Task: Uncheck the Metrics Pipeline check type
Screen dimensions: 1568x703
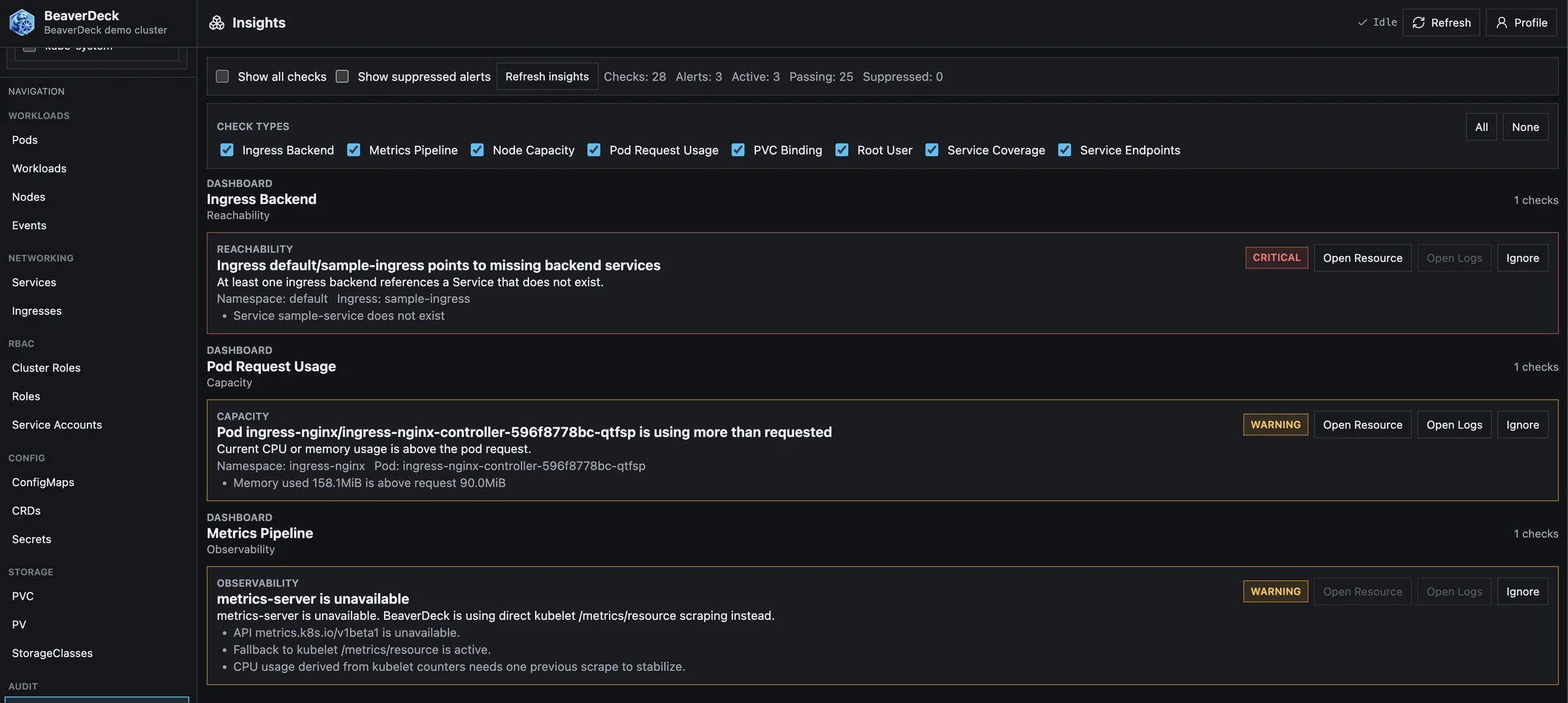Action: pyautogui.click(x=353, y=150)
